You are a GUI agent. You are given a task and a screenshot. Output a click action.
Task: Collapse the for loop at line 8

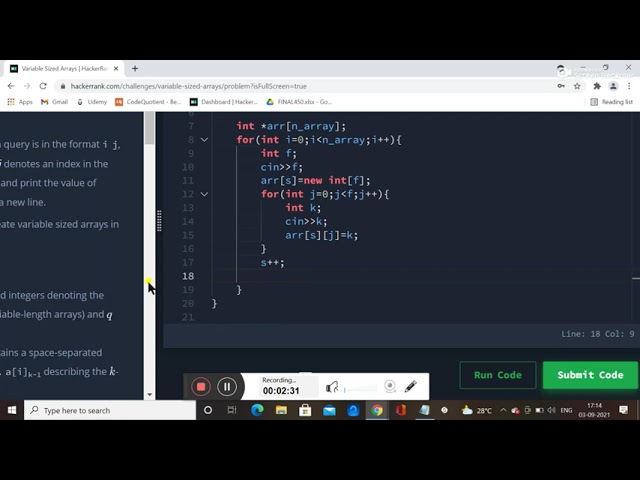[204, 140]
